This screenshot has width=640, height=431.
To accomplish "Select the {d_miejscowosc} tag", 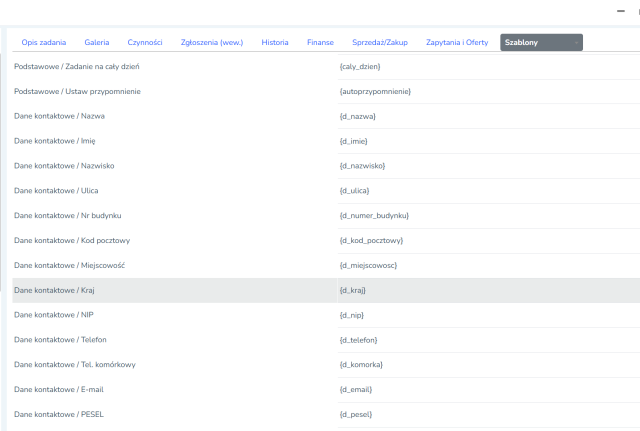I will point(368,265).
